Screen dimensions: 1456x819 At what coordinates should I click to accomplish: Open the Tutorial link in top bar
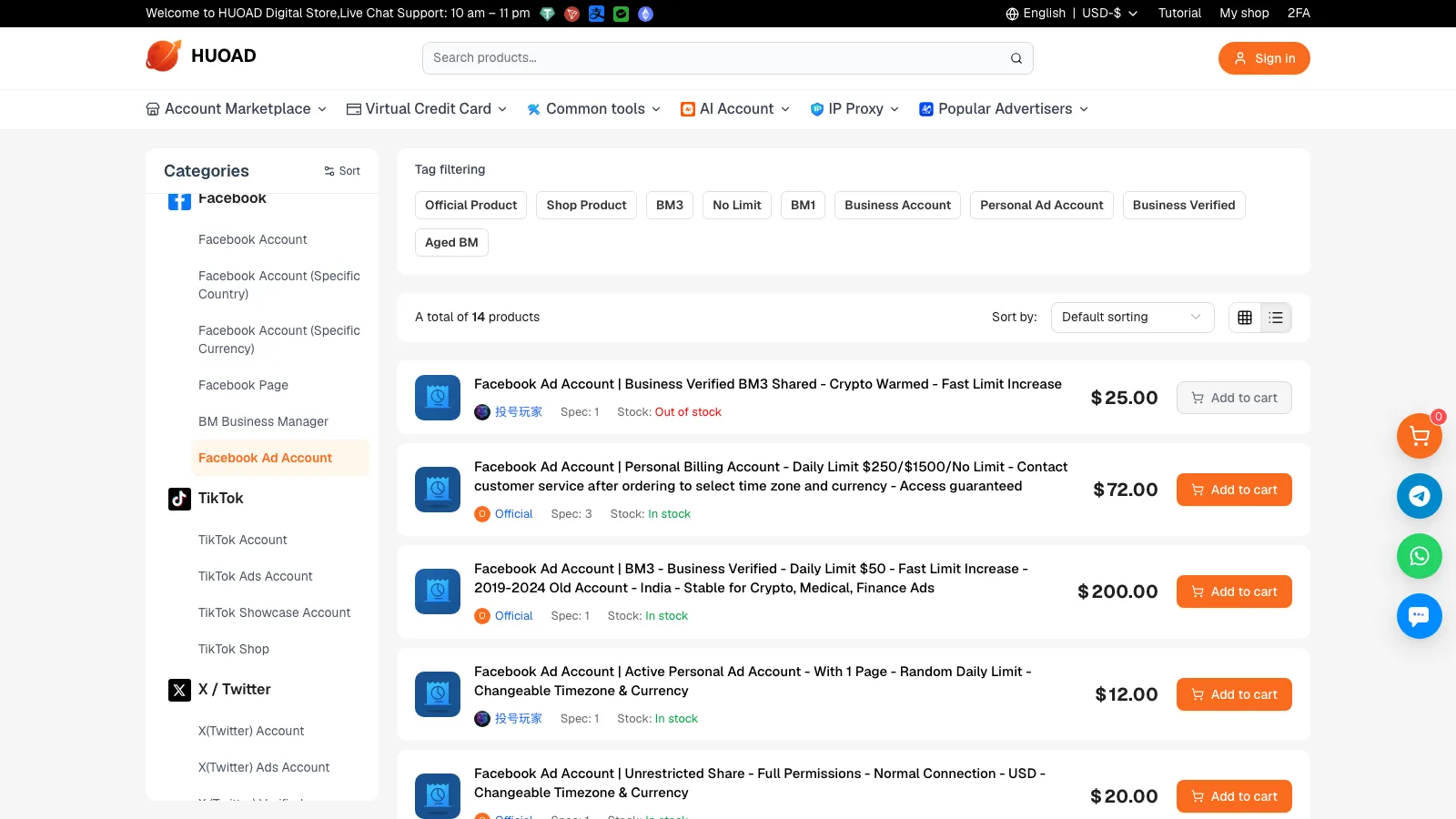[1179, 14]
